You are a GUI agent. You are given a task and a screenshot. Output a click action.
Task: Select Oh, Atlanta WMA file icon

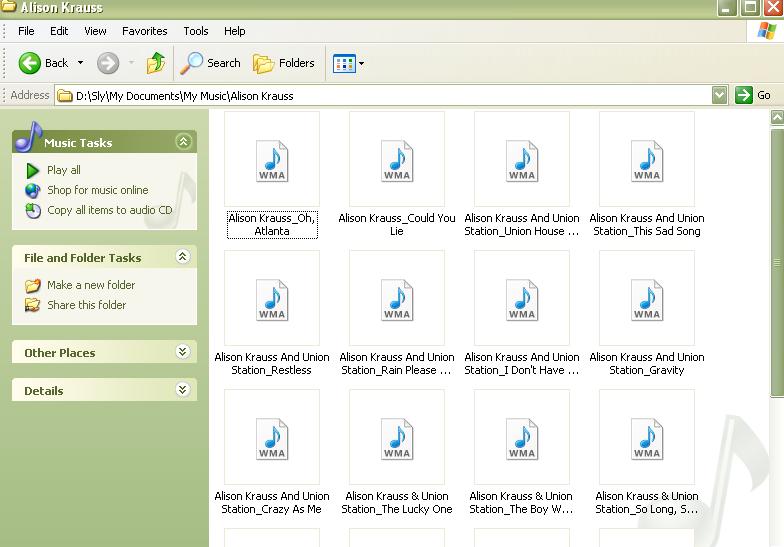272,161
